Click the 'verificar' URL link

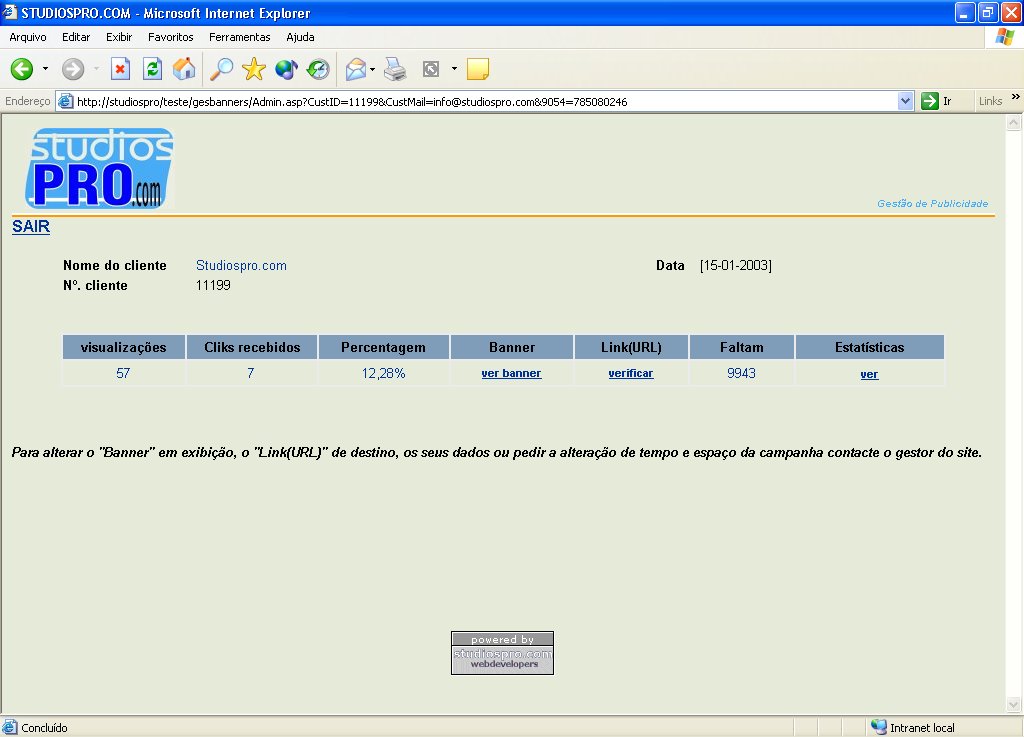[631, 373]
